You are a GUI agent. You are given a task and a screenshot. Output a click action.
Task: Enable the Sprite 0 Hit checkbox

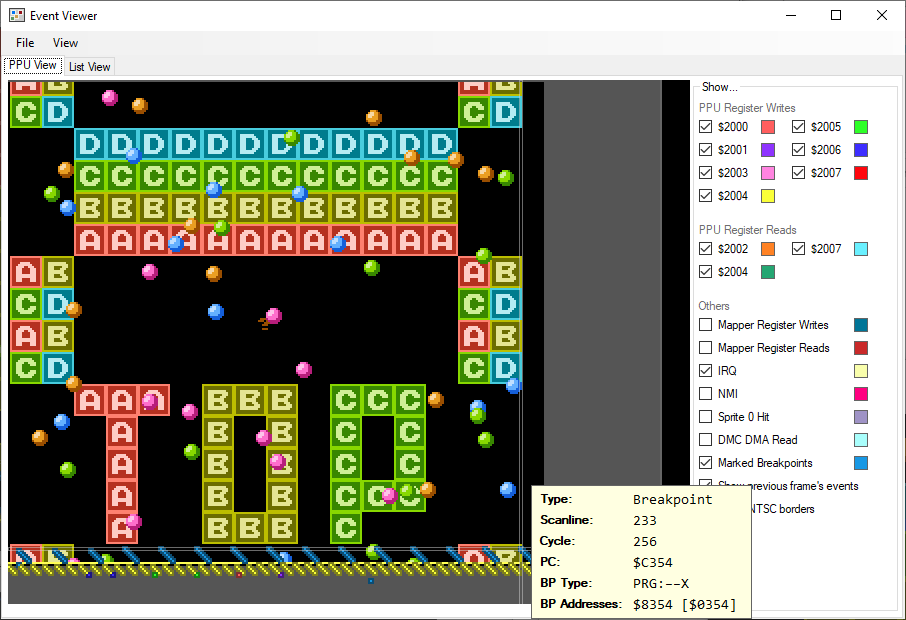(706, 417)
